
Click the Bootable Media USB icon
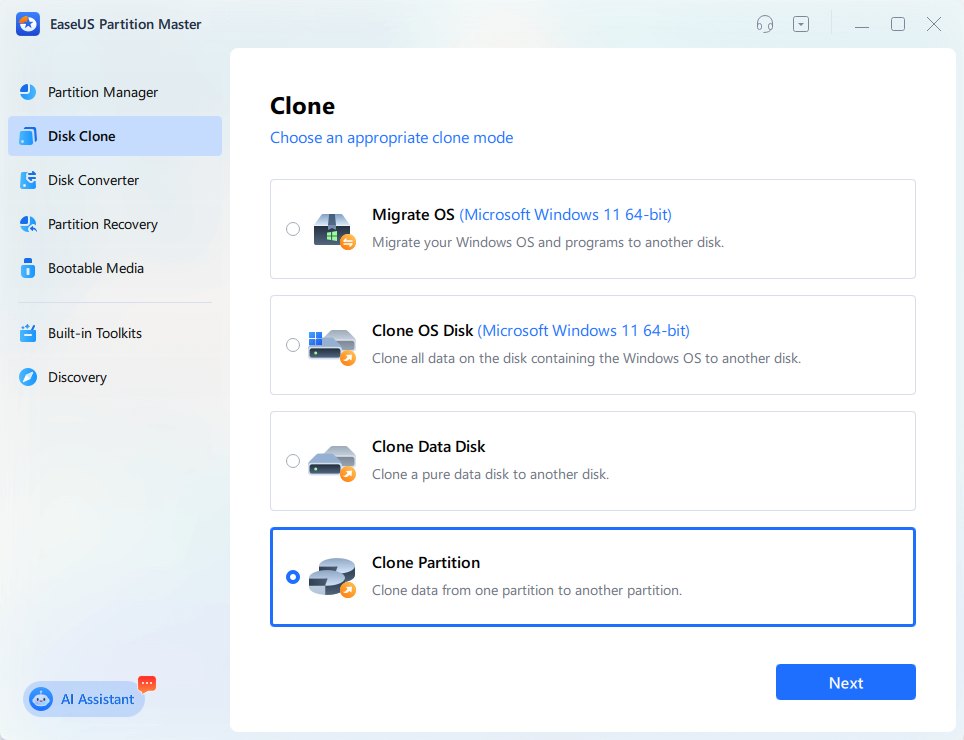coord(28,269)
